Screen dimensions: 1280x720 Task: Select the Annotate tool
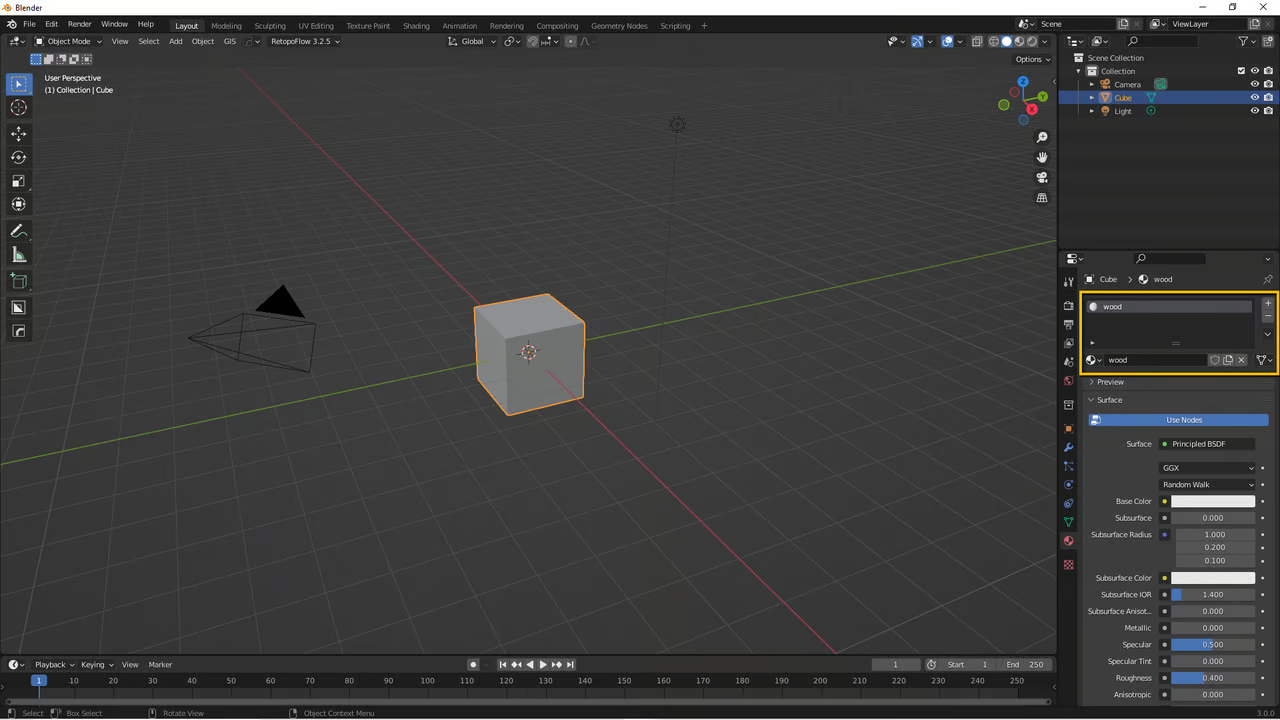[x=18, y=231]
